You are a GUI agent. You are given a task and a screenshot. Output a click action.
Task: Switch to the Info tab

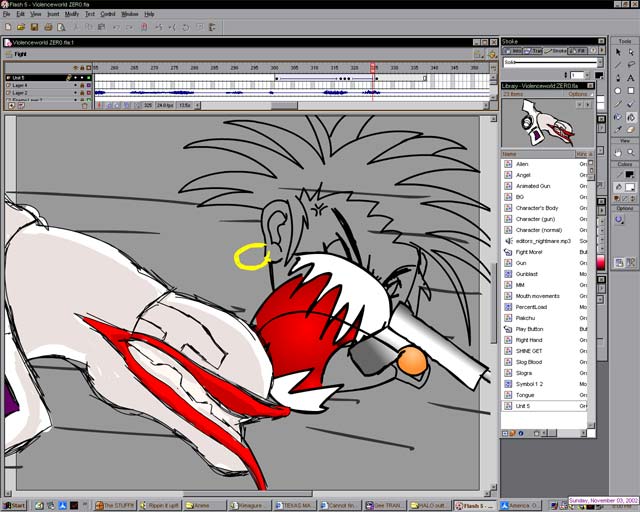pyautogui.click(x=513, y=51)
